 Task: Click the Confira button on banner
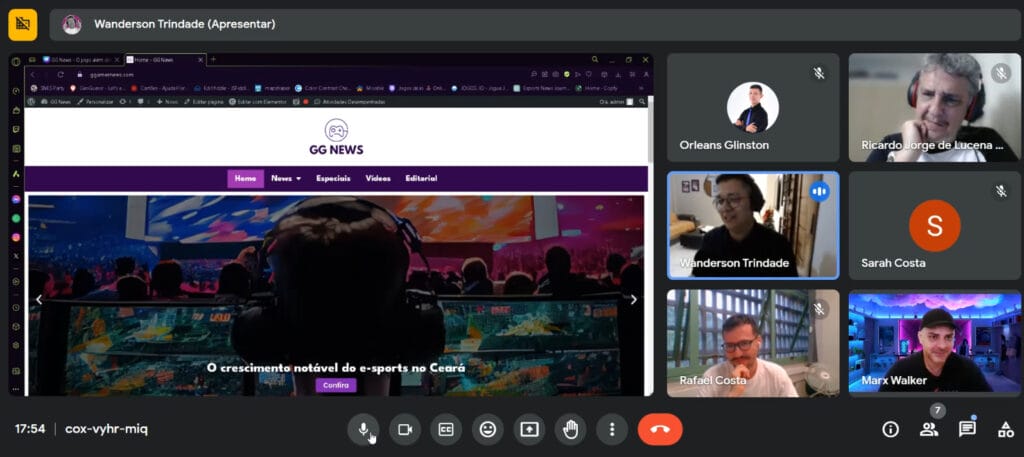click(335, 385)
